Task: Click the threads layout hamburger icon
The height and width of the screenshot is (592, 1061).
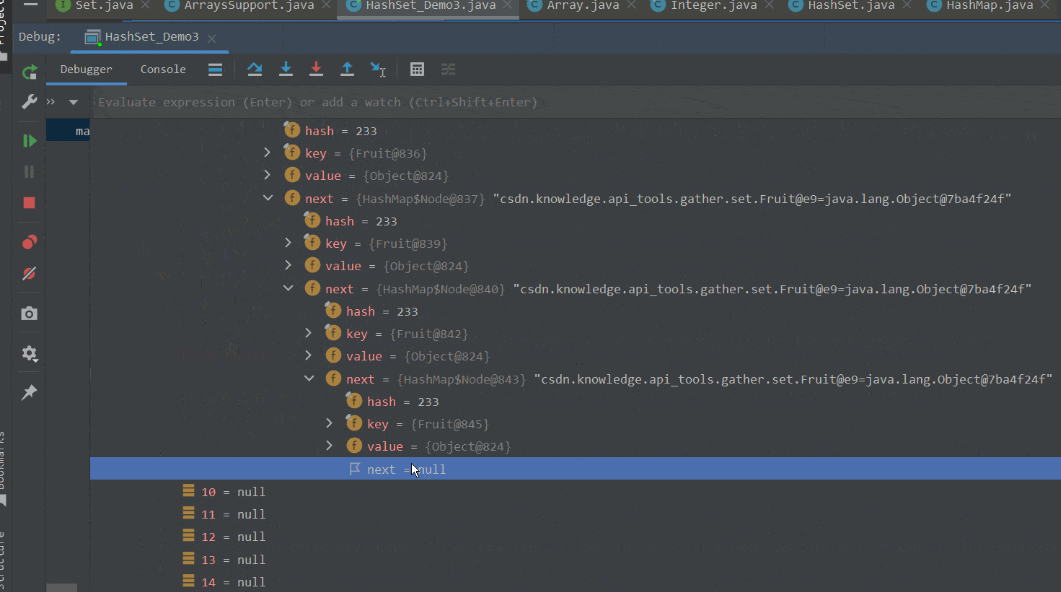Action: [x=215, y=69]
